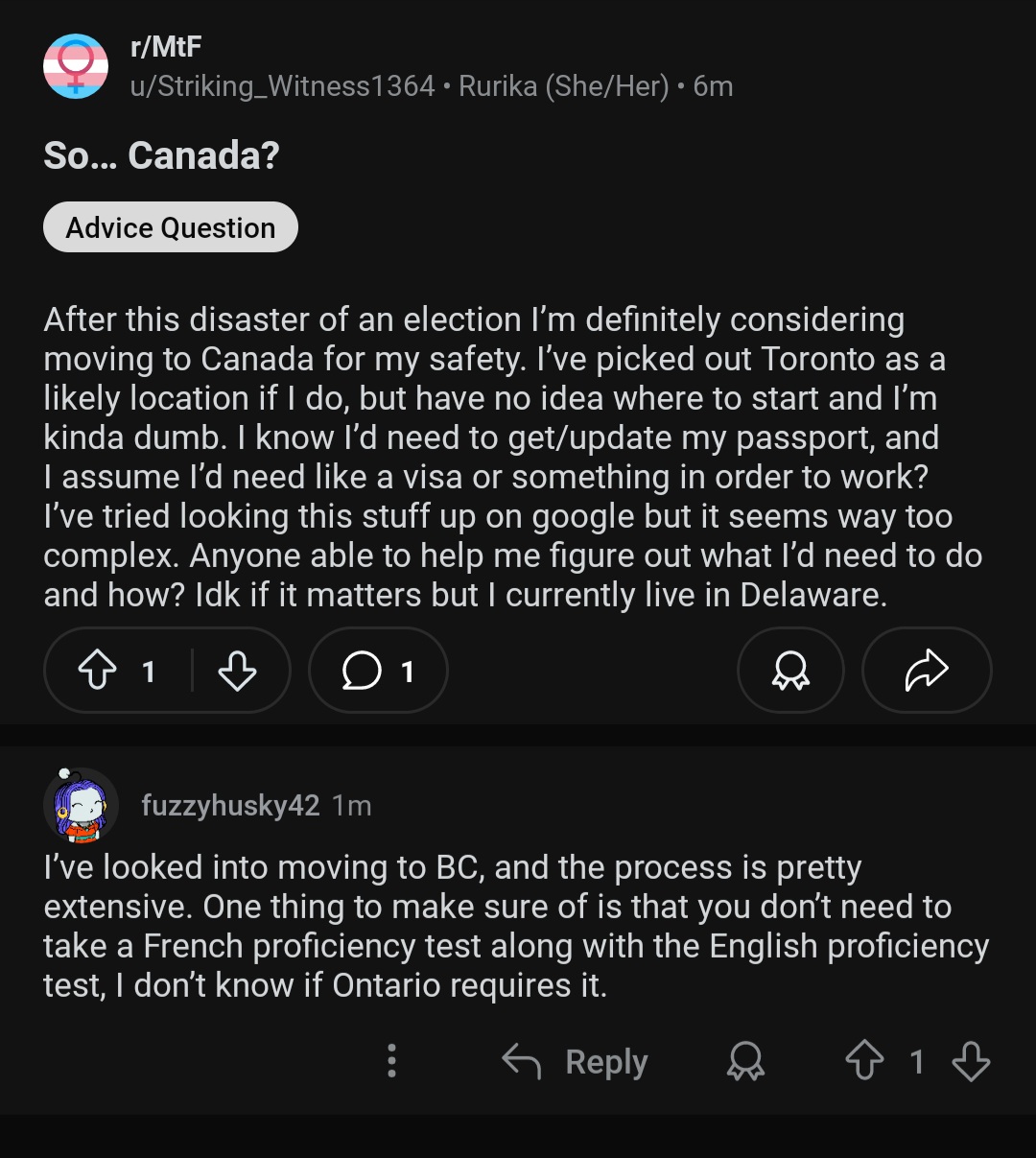The height and width of the screenshot is (1158, 1036).
Task: Open the fuzzyhusky42 username profile
Action: coord(230,806)
